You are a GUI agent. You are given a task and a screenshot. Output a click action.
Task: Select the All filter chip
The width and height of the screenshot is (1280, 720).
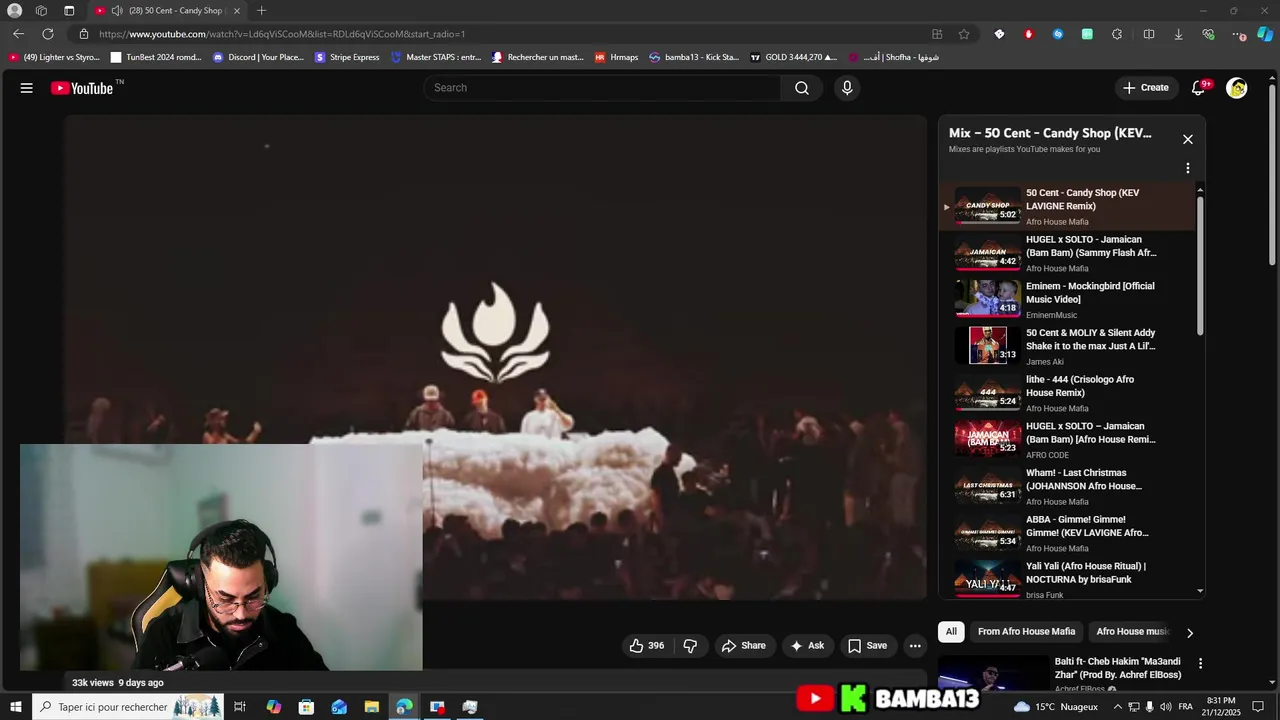coord(951,632)
